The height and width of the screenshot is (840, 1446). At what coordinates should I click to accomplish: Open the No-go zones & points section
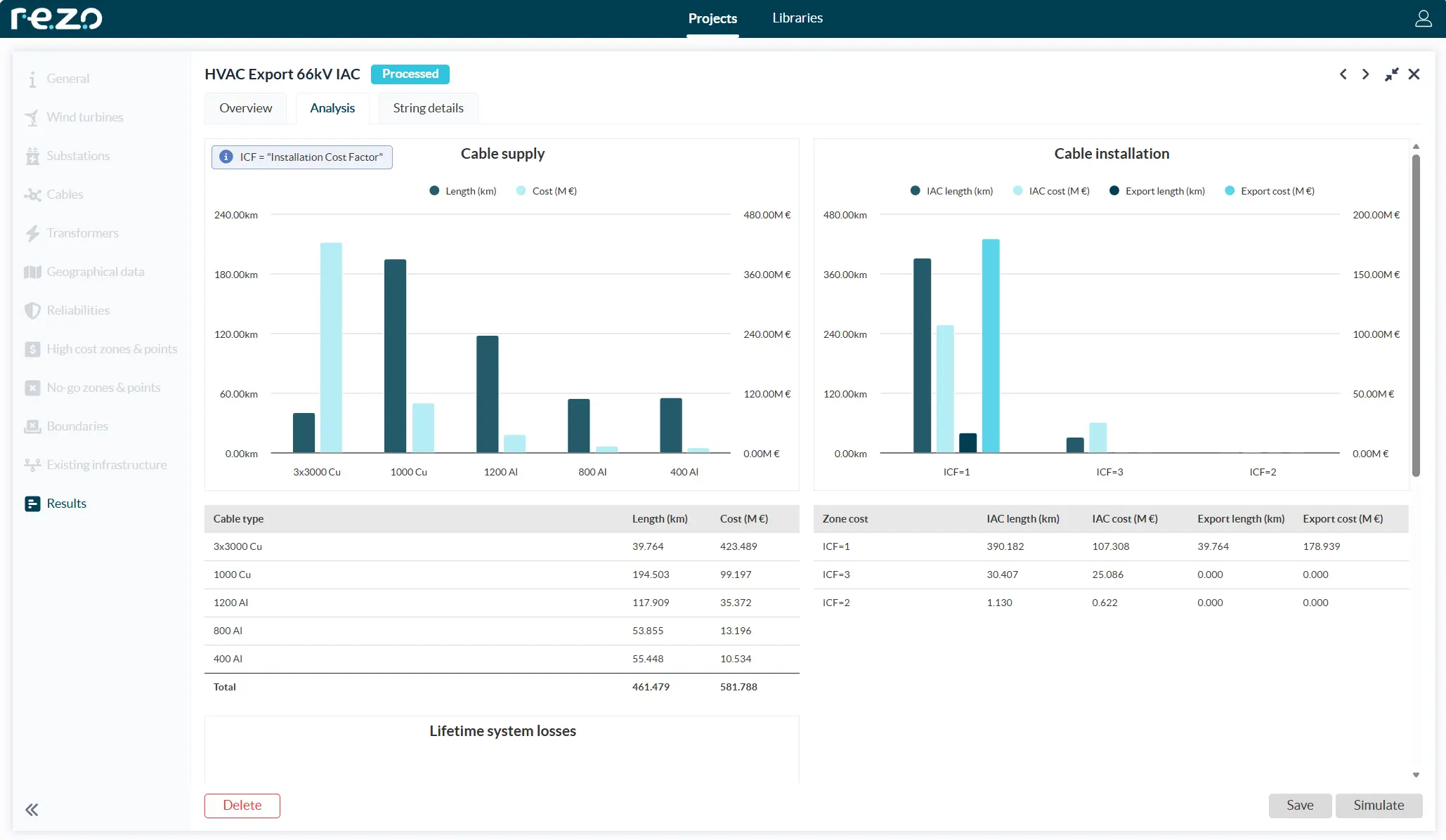pyautogui.click(x=103, y=387)
